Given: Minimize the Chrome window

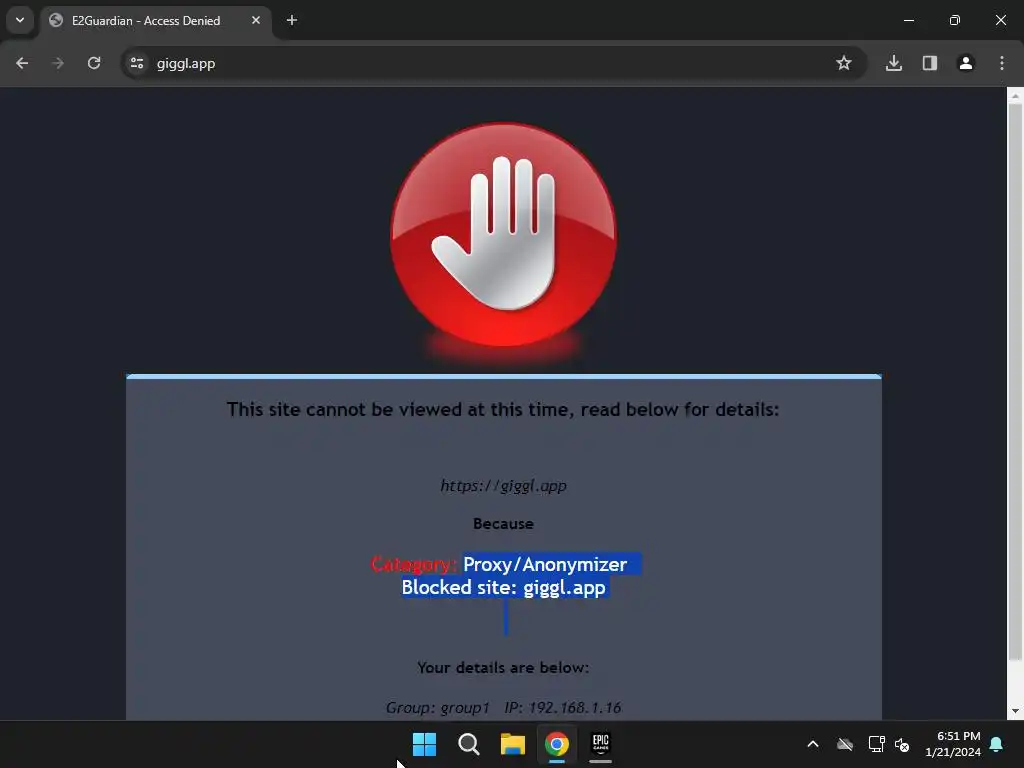Looking at the screenshot, I should pyautogui.click(x=908, y=20).
